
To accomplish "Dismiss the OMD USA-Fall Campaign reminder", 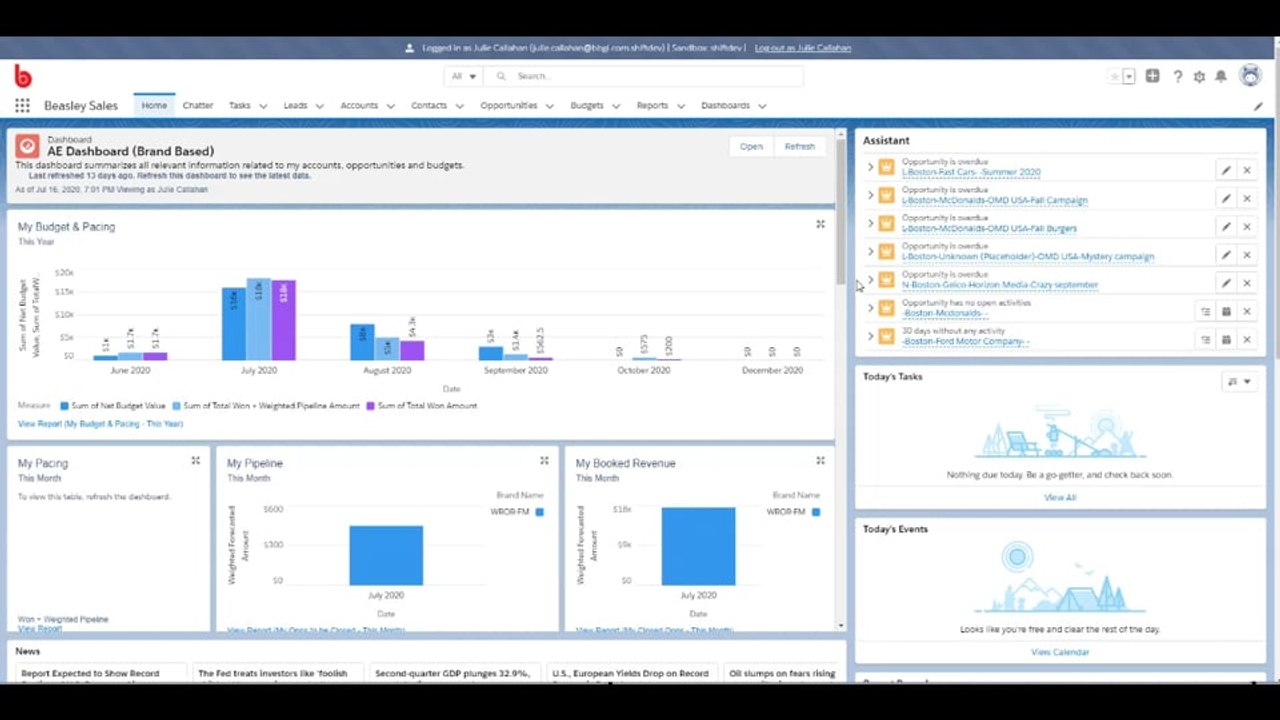I will 1247,198.
